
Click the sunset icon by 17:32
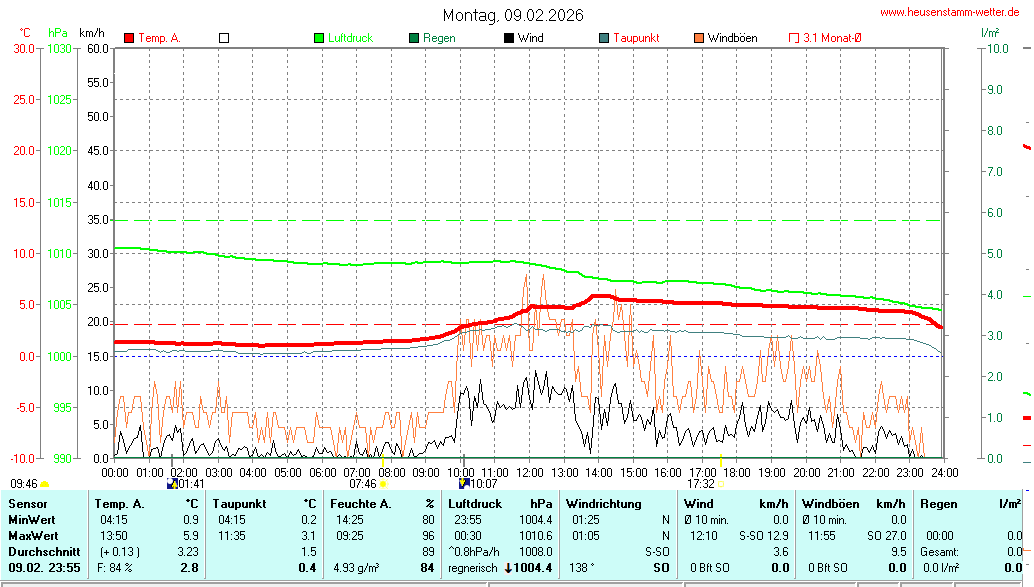721,484
